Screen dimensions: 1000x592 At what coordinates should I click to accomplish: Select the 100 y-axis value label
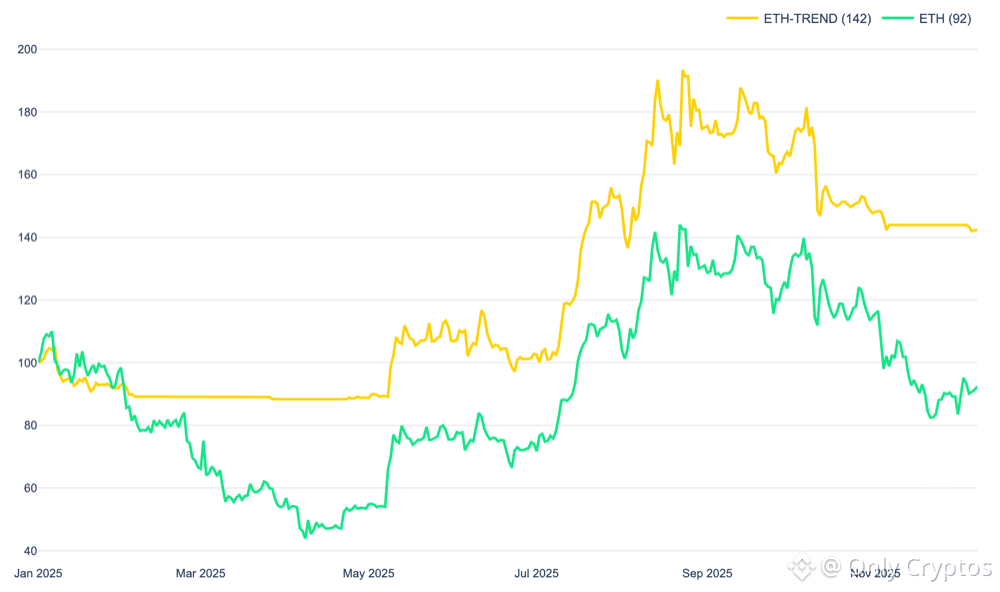(x=27, y=363)
